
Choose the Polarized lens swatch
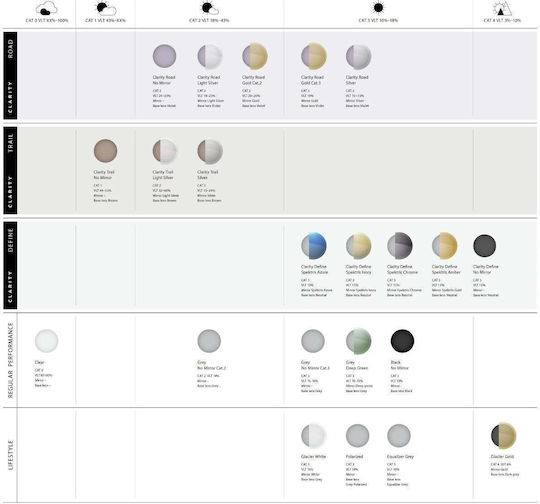357,435
